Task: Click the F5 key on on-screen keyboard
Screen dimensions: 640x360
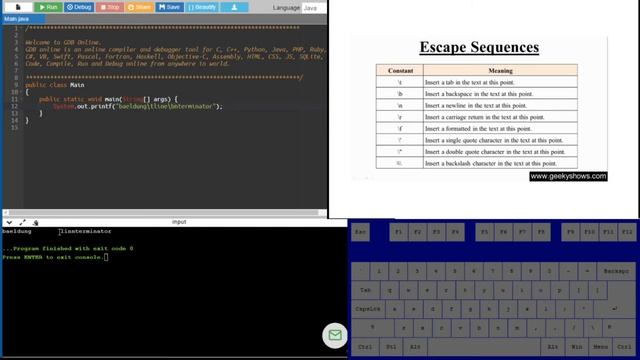Action: click(x=484, y=232)
